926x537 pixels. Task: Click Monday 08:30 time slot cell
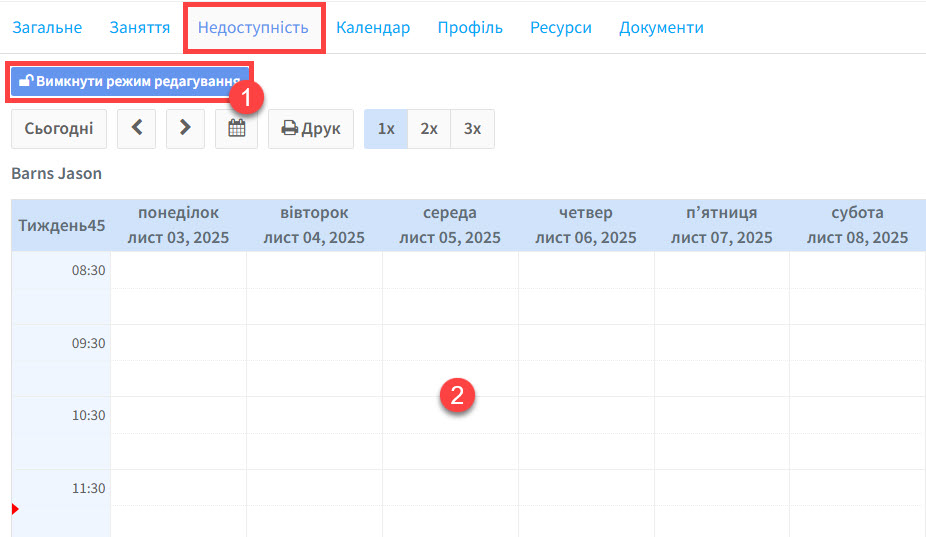(x=178, y=270)
